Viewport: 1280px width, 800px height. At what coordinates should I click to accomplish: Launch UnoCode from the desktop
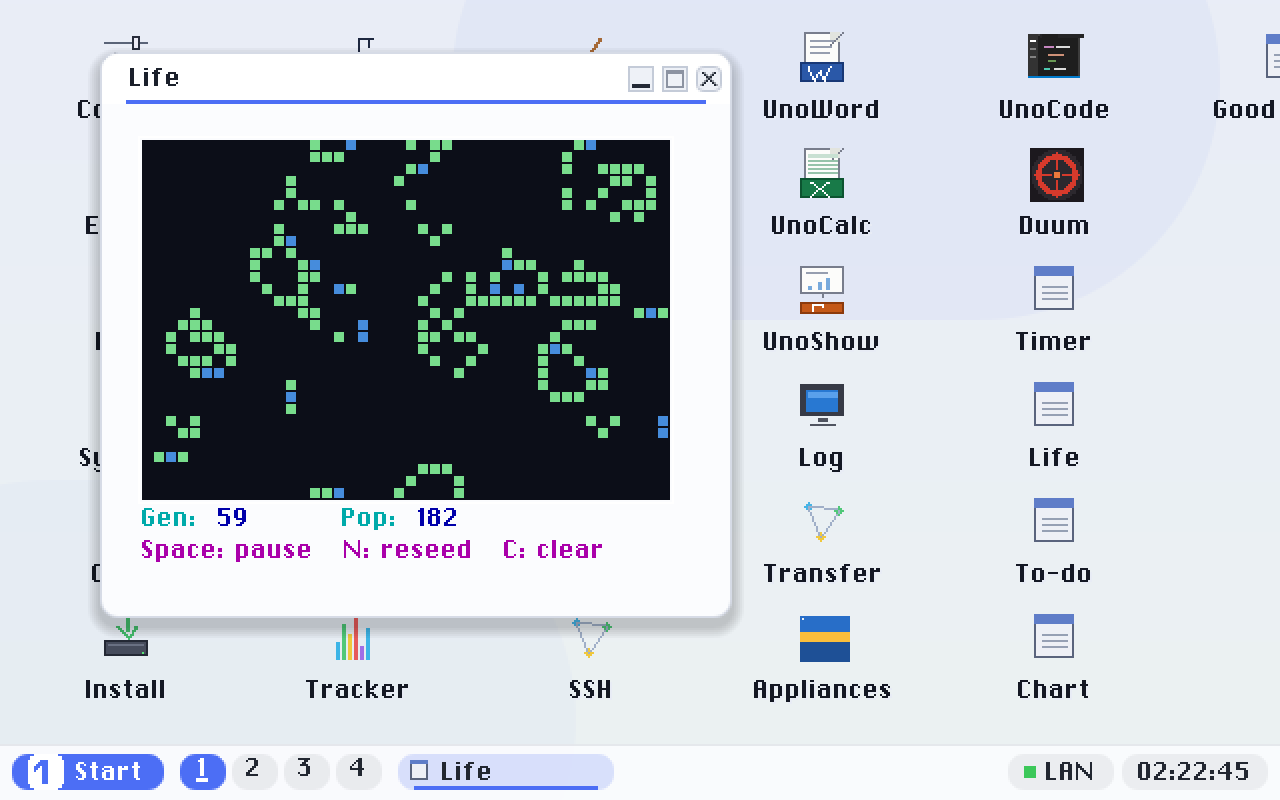click(x=1054, y=75)
